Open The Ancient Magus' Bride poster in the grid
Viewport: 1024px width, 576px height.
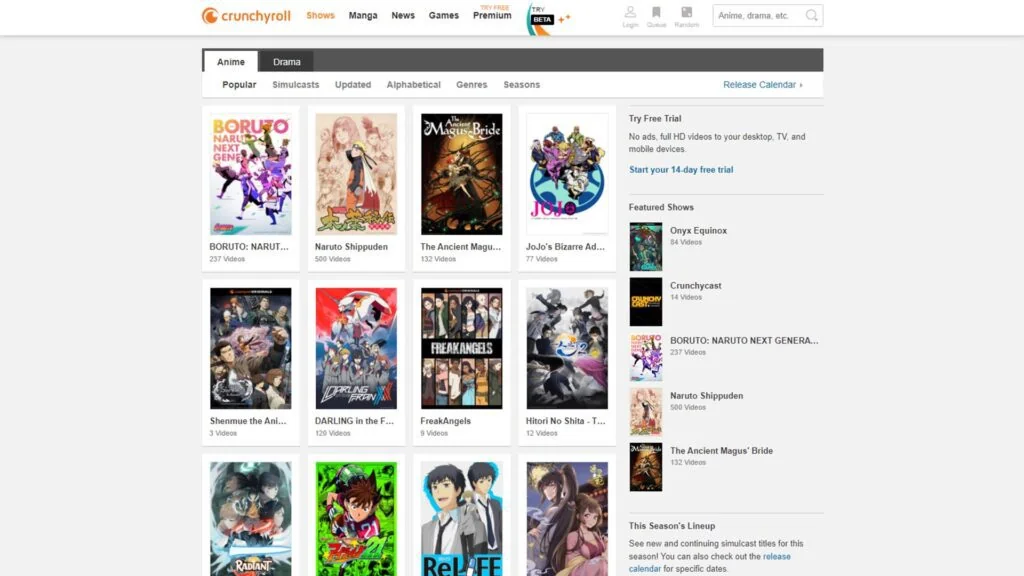click(x=462, y=174)
